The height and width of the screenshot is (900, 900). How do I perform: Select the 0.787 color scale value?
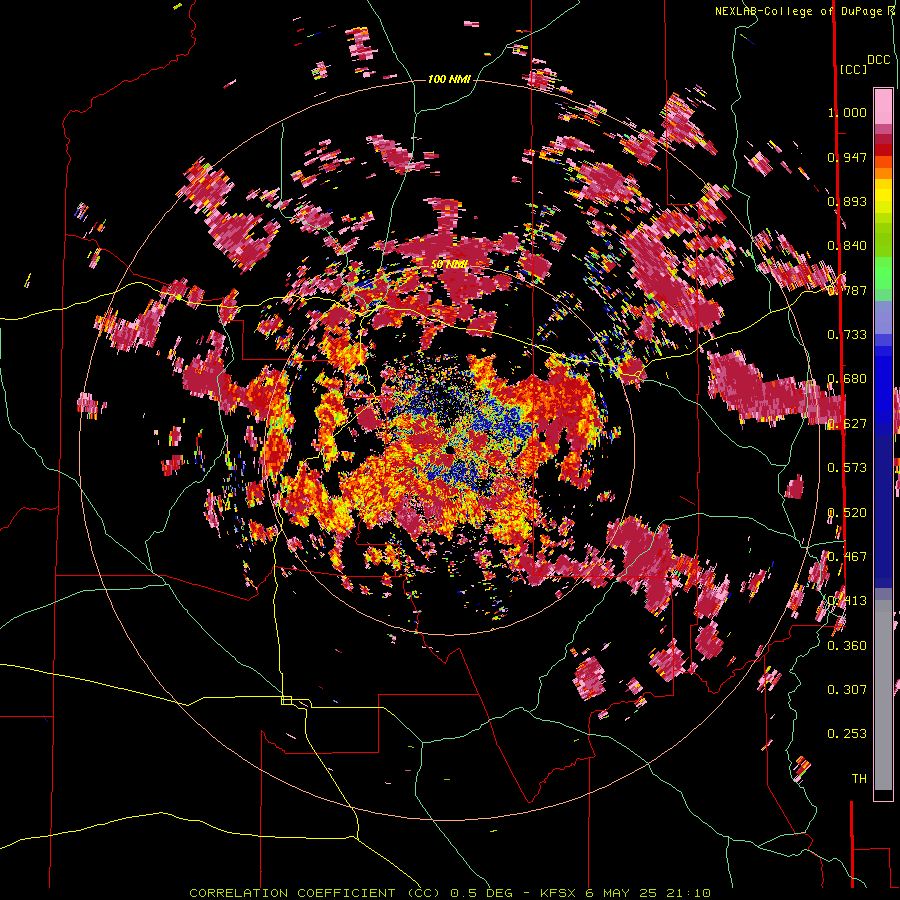[x=847, y=290]
